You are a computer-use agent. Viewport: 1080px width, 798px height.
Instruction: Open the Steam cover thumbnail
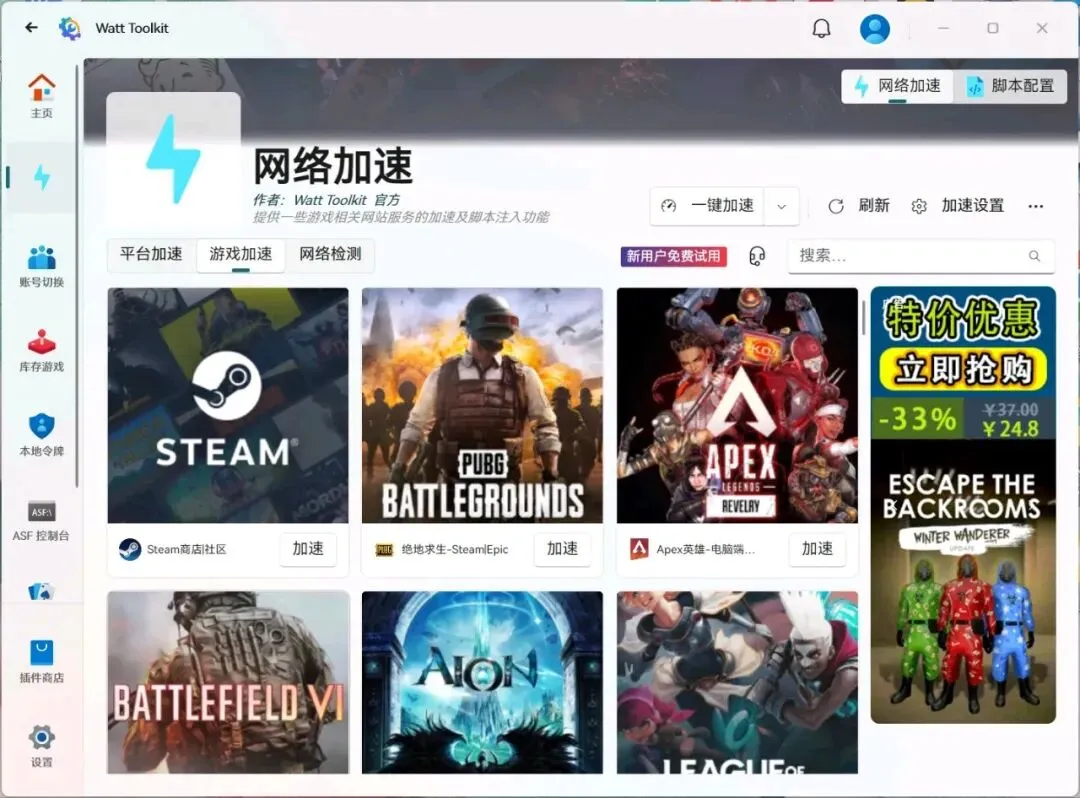coord(228,406)
